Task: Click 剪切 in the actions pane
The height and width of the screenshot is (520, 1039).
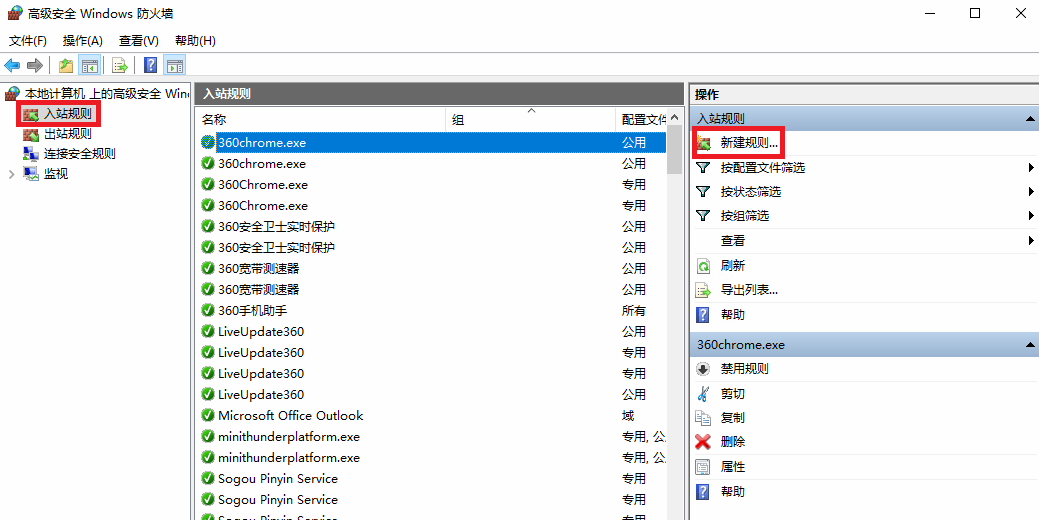Action: point(733,394)
